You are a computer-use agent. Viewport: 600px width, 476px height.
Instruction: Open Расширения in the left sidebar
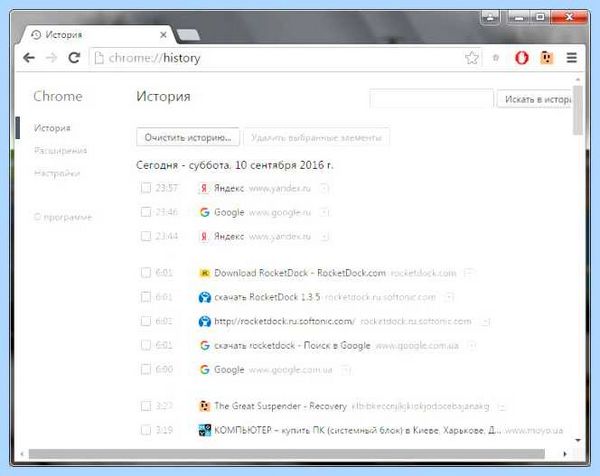click(60, 150)
